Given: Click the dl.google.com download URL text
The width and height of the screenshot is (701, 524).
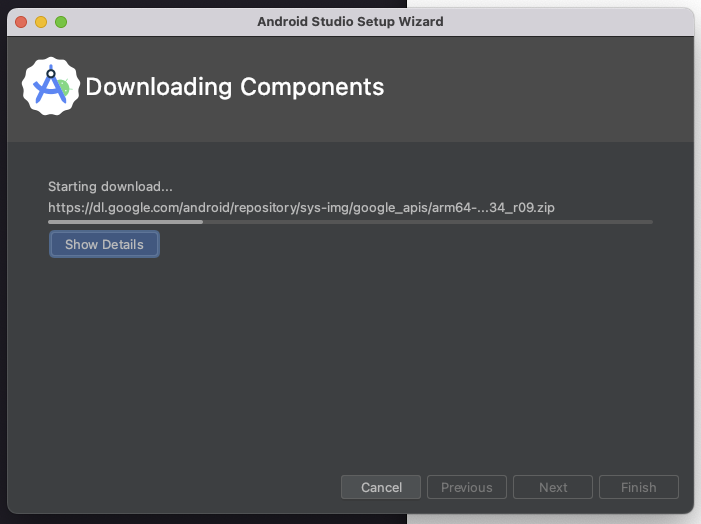Looking at the screenshot, I should point(301,207).
